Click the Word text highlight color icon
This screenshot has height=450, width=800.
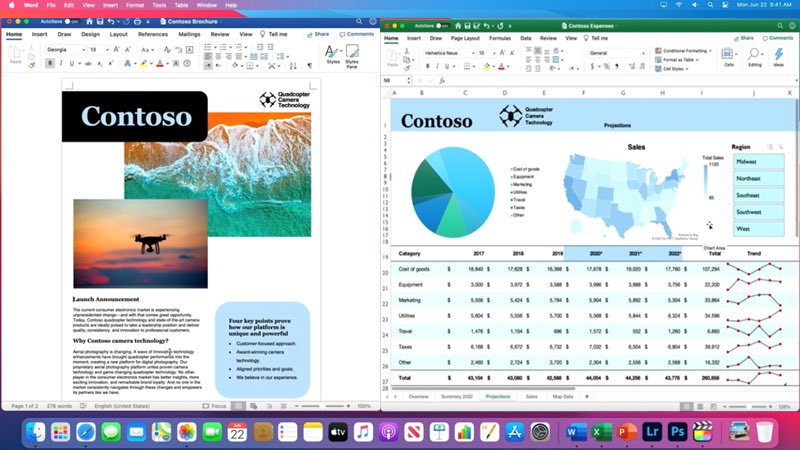click(144, 63)
